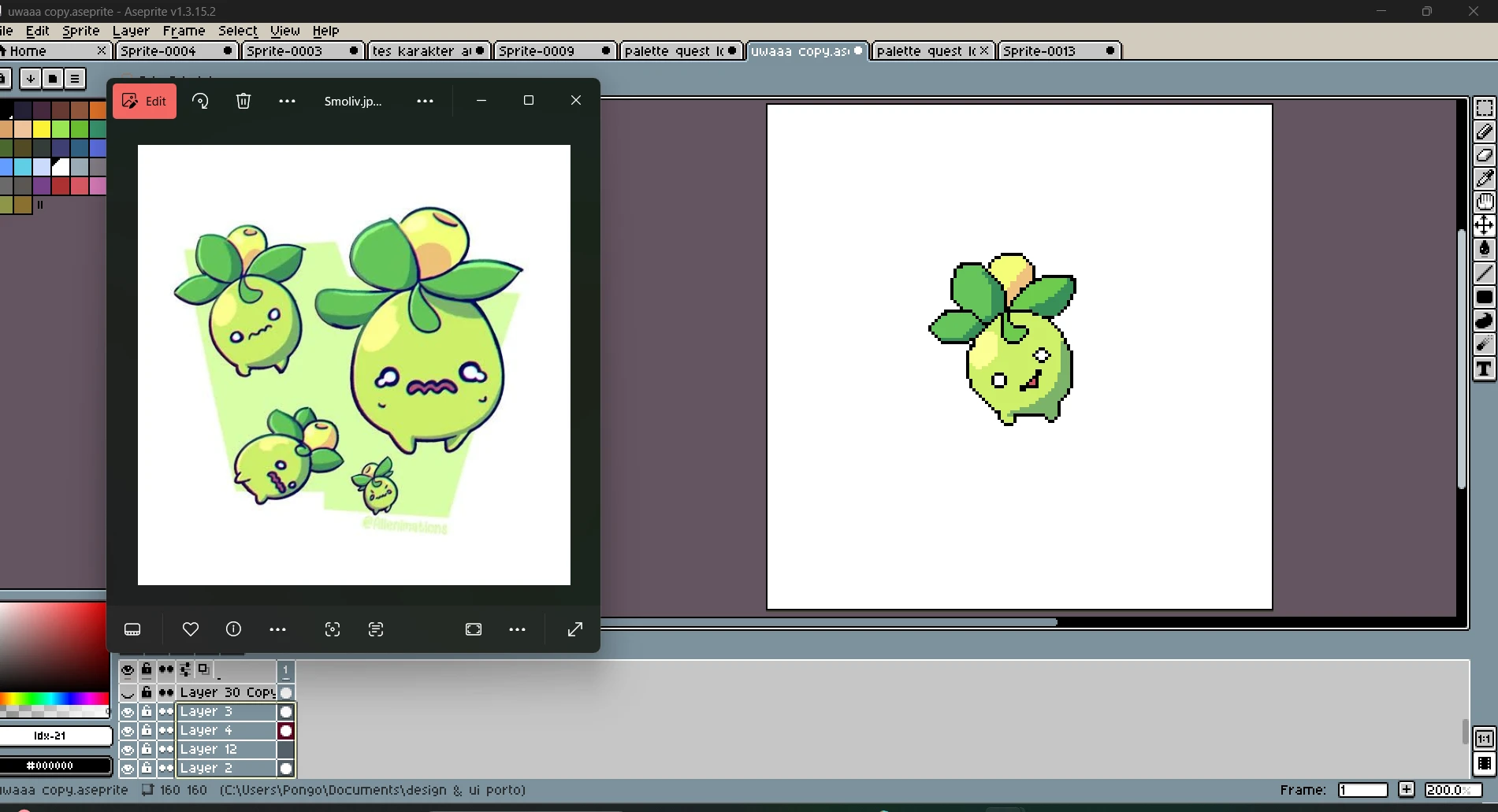Open the three-dots menu beside zoom-to-fit

pos(517,629)
